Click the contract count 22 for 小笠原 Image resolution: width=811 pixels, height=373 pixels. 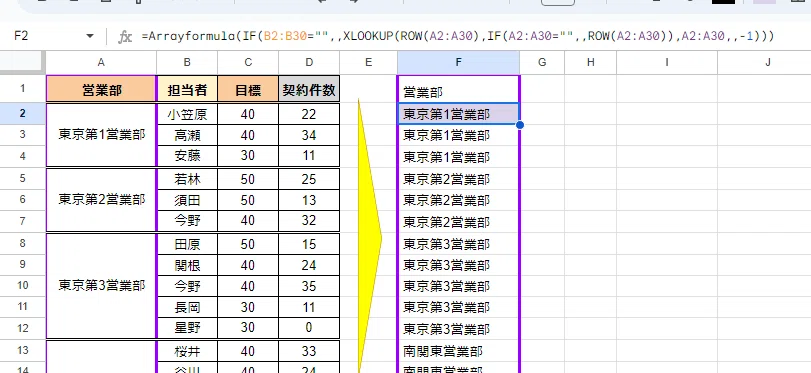tap(309, 114)
